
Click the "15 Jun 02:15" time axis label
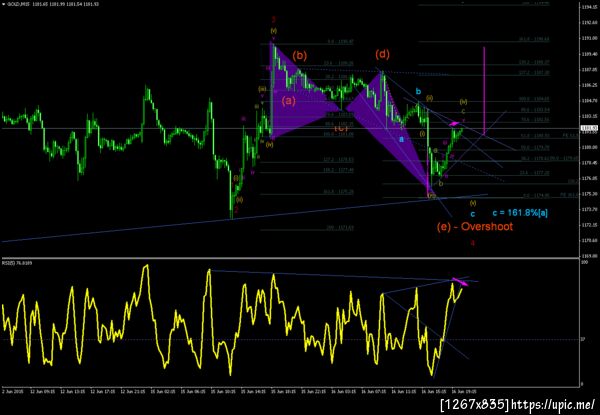161,392
